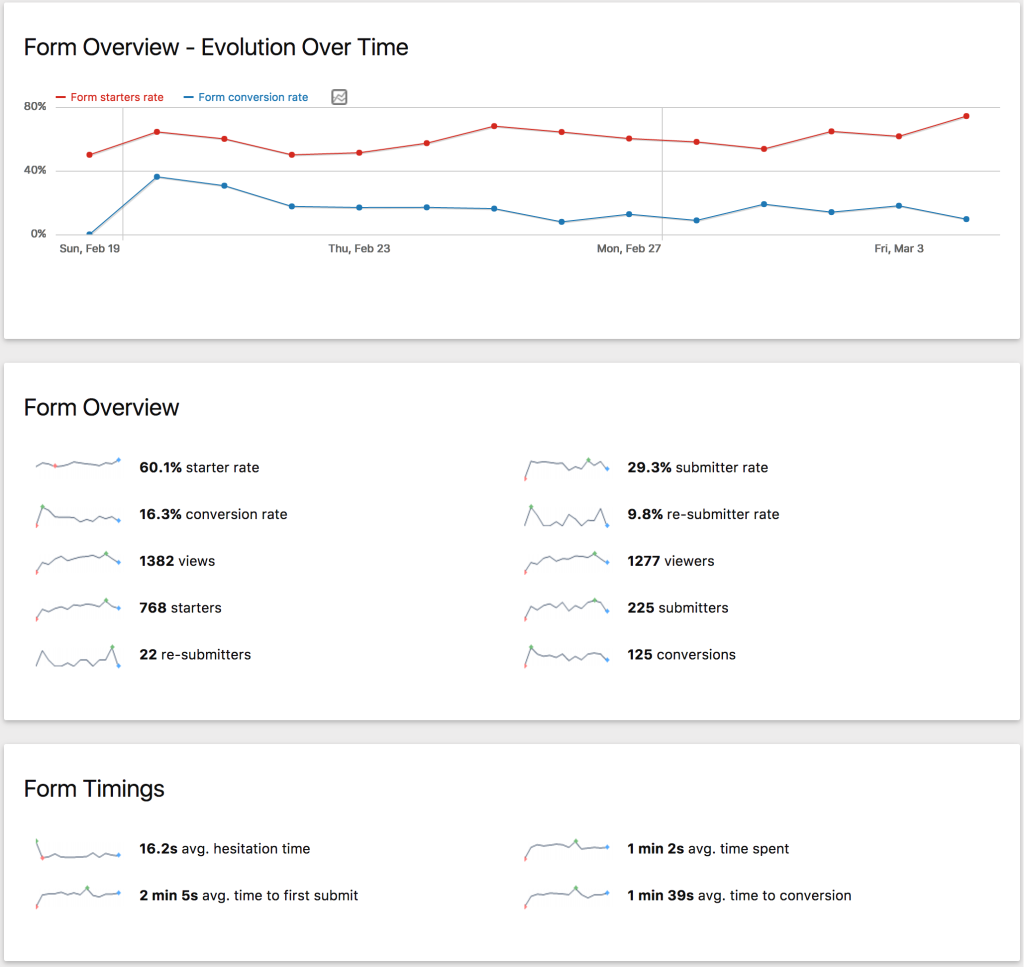
Task: Select avg. time to conversion metric
Action: [x=739, y=895]
